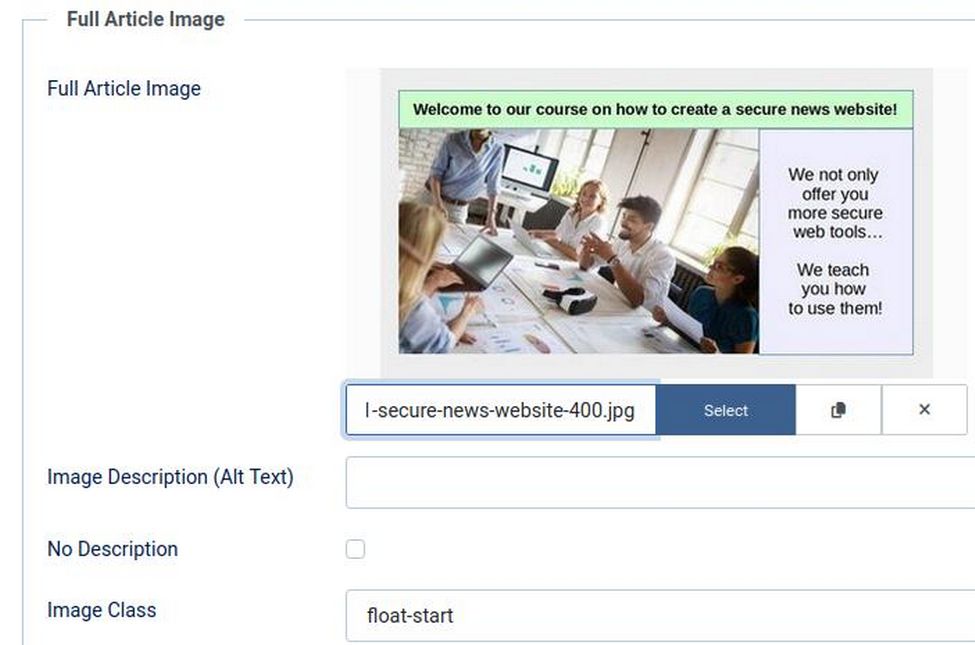Click into the Image Description alt text box

tap(660, 483)
